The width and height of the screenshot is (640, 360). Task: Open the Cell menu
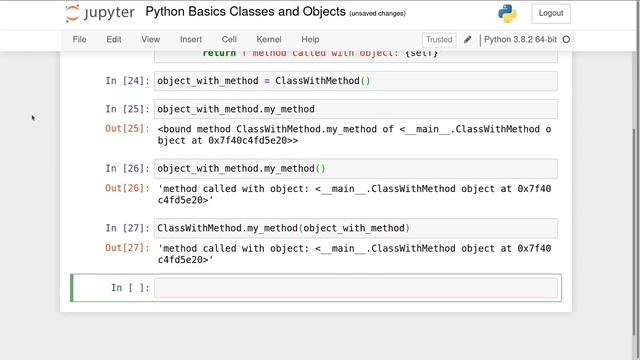coord(229,40)
